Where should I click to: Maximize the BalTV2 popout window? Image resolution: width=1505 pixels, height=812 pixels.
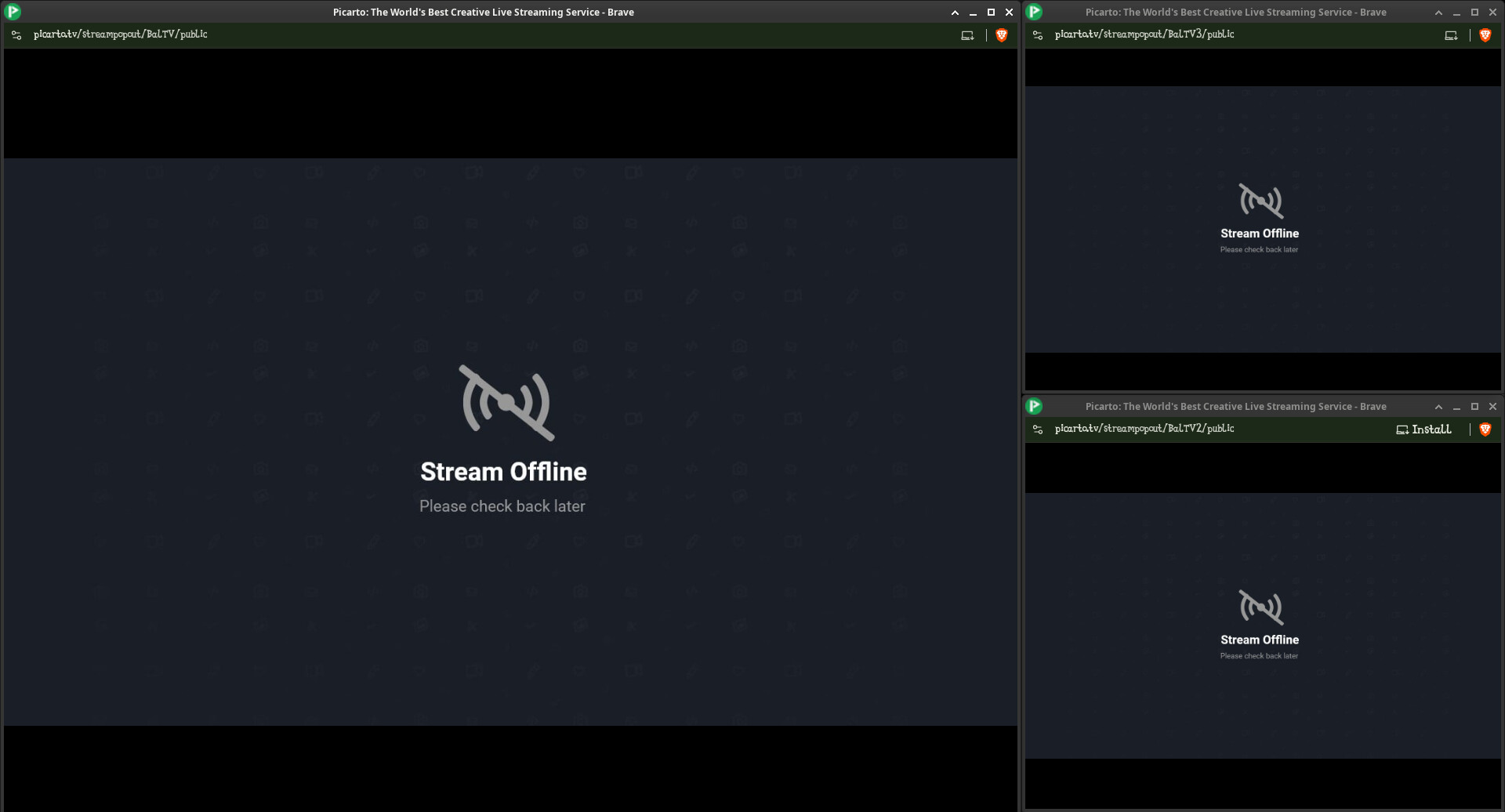tap(1474, 407)
